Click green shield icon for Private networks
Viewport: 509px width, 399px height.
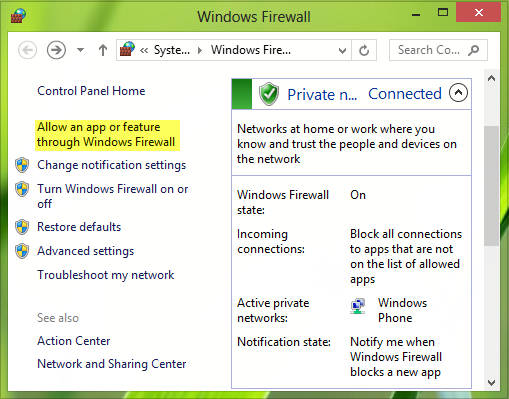(269, 94)
